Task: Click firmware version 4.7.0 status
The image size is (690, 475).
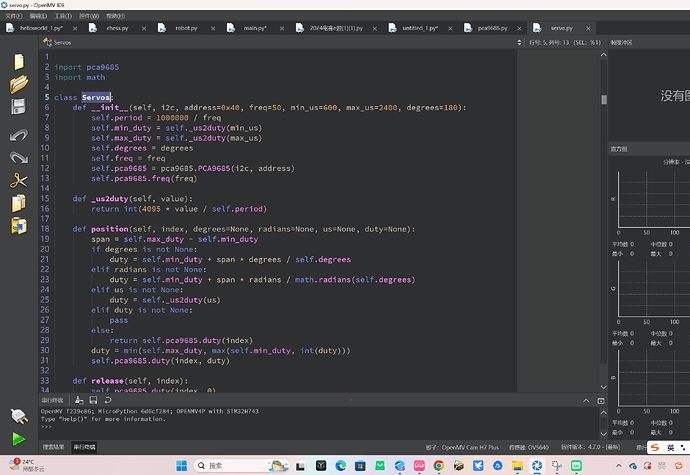Action: coord(591,447)
